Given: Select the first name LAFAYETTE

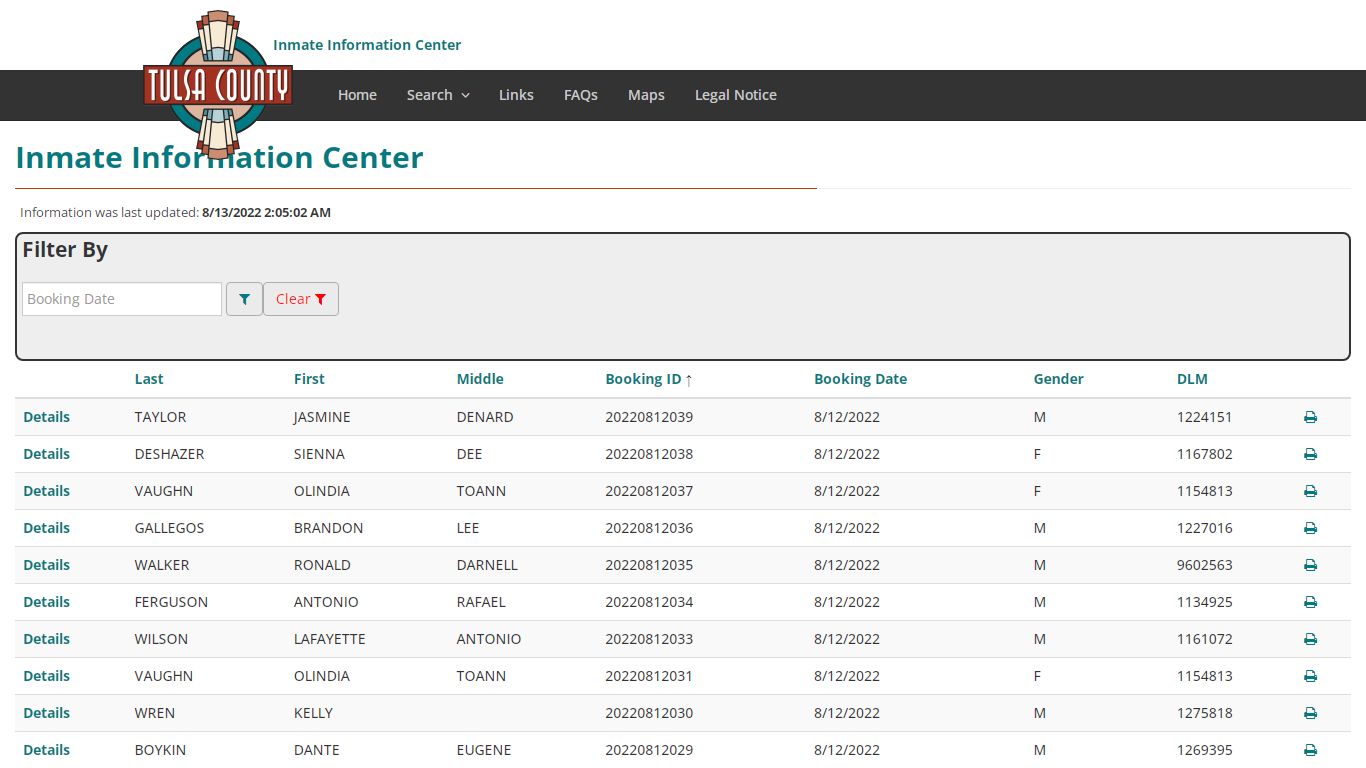Looking at the screenshot, I should coord(330,639).
